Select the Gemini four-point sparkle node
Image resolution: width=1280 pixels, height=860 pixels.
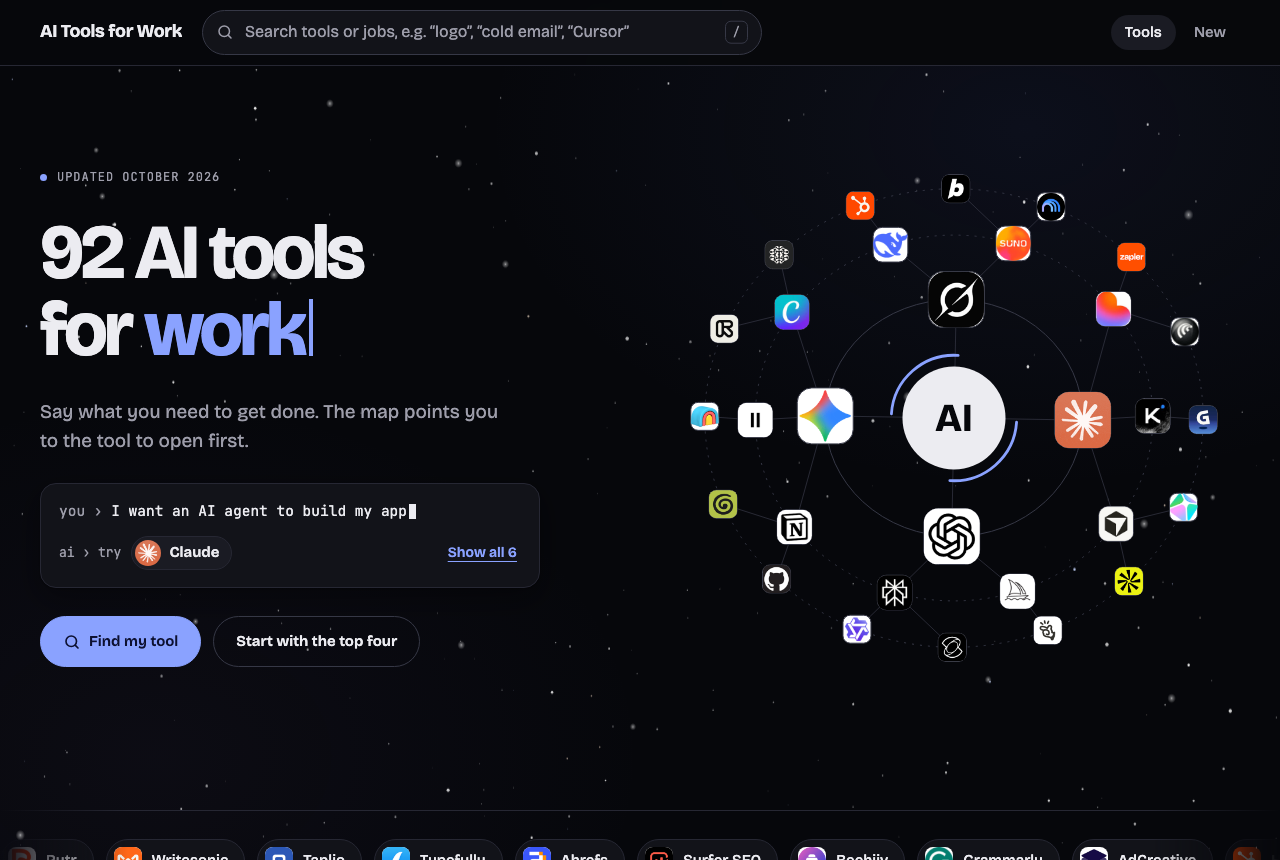coord(825,416)
